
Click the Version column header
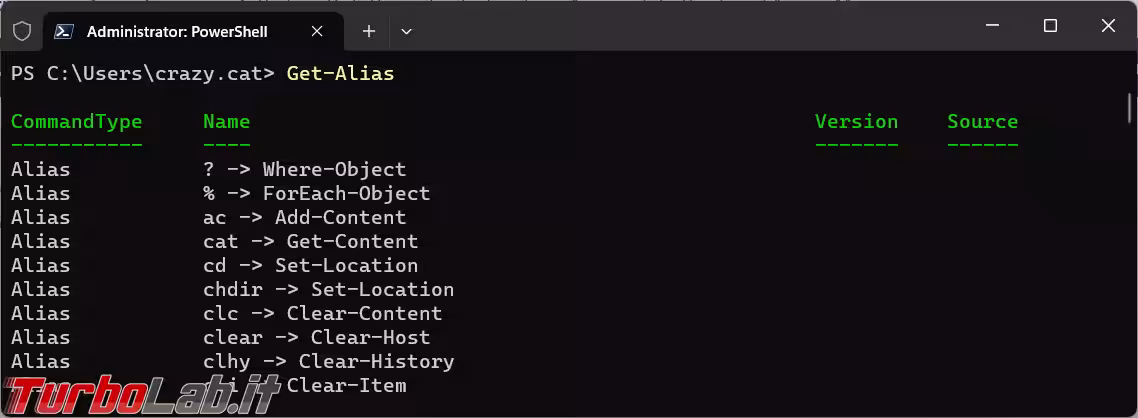(x=856, y=121)
